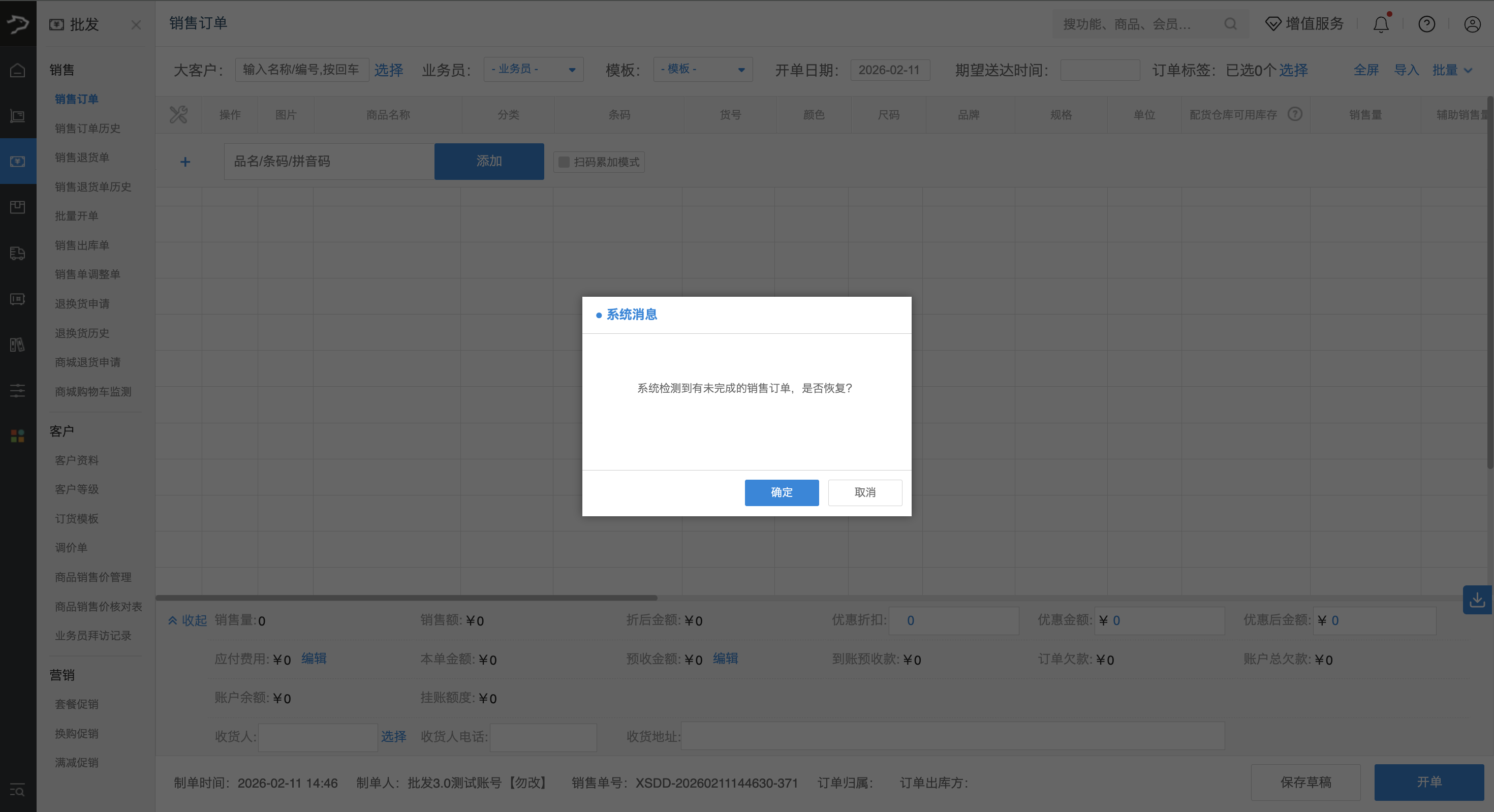Click the blue download icon at right edge

[1477, 600]
